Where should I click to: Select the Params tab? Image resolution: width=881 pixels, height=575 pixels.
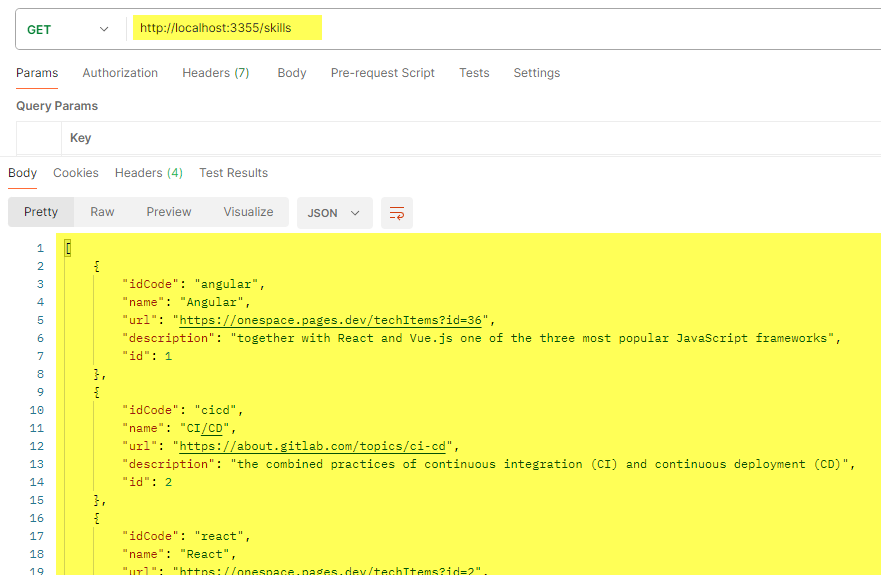click(37, 73)
